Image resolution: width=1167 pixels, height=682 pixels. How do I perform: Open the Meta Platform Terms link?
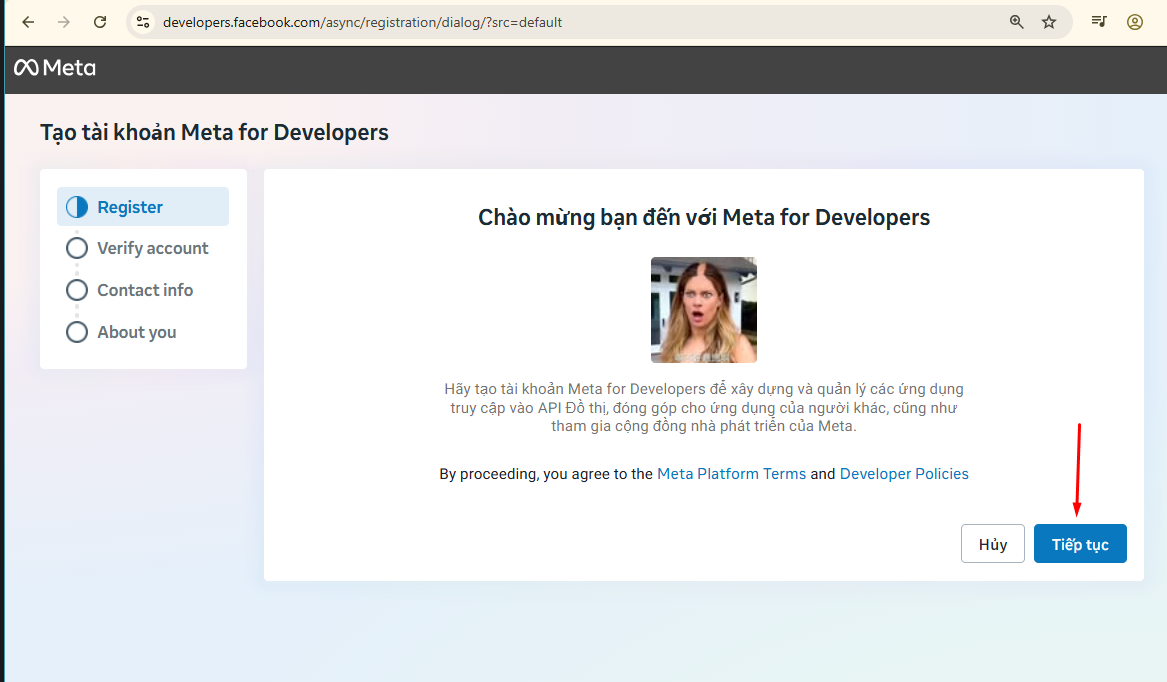point(732,474)
